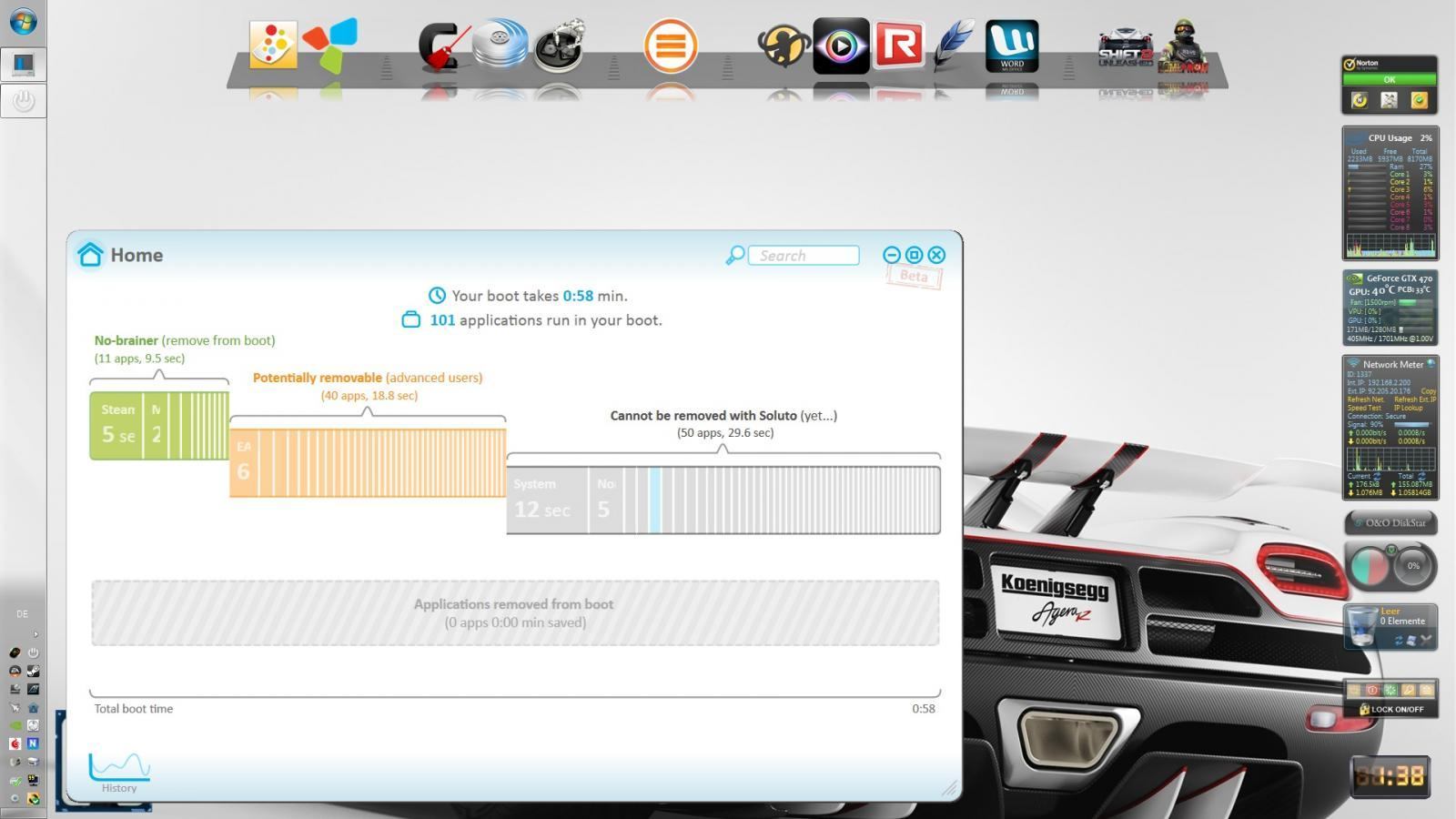
Task: Click the CPU Usage gadget graph
Action: pos(1391,244)
